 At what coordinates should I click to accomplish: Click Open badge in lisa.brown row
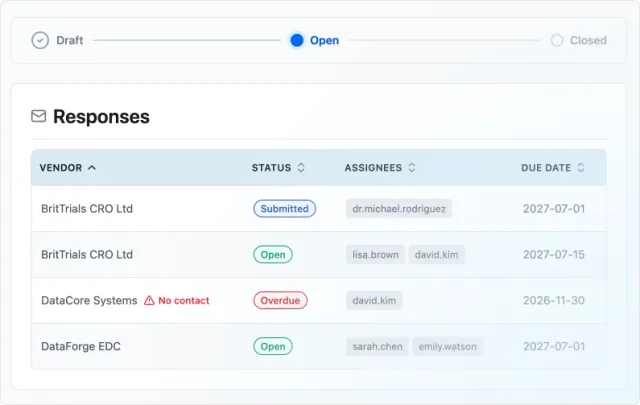tap(273, 255)
